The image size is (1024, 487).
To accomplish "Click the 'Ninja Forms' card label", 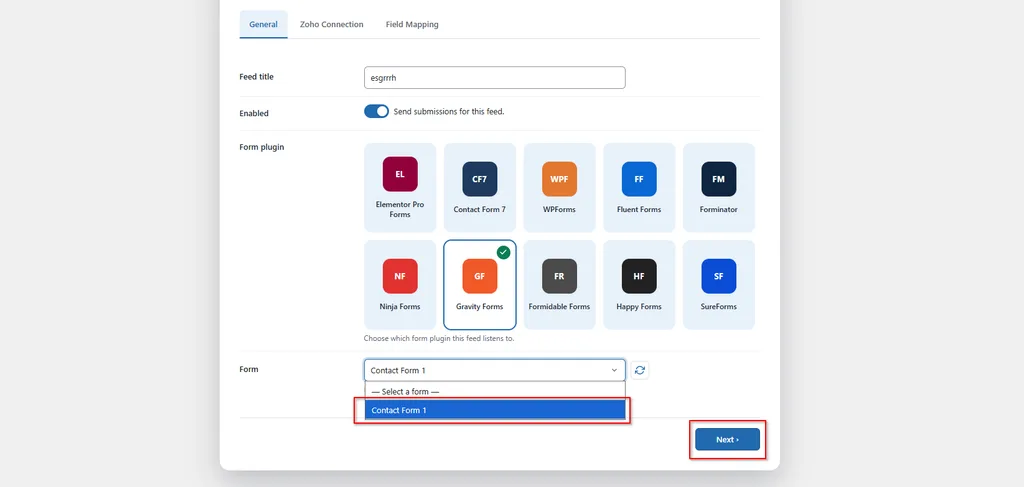I will (x=400, y=306).
